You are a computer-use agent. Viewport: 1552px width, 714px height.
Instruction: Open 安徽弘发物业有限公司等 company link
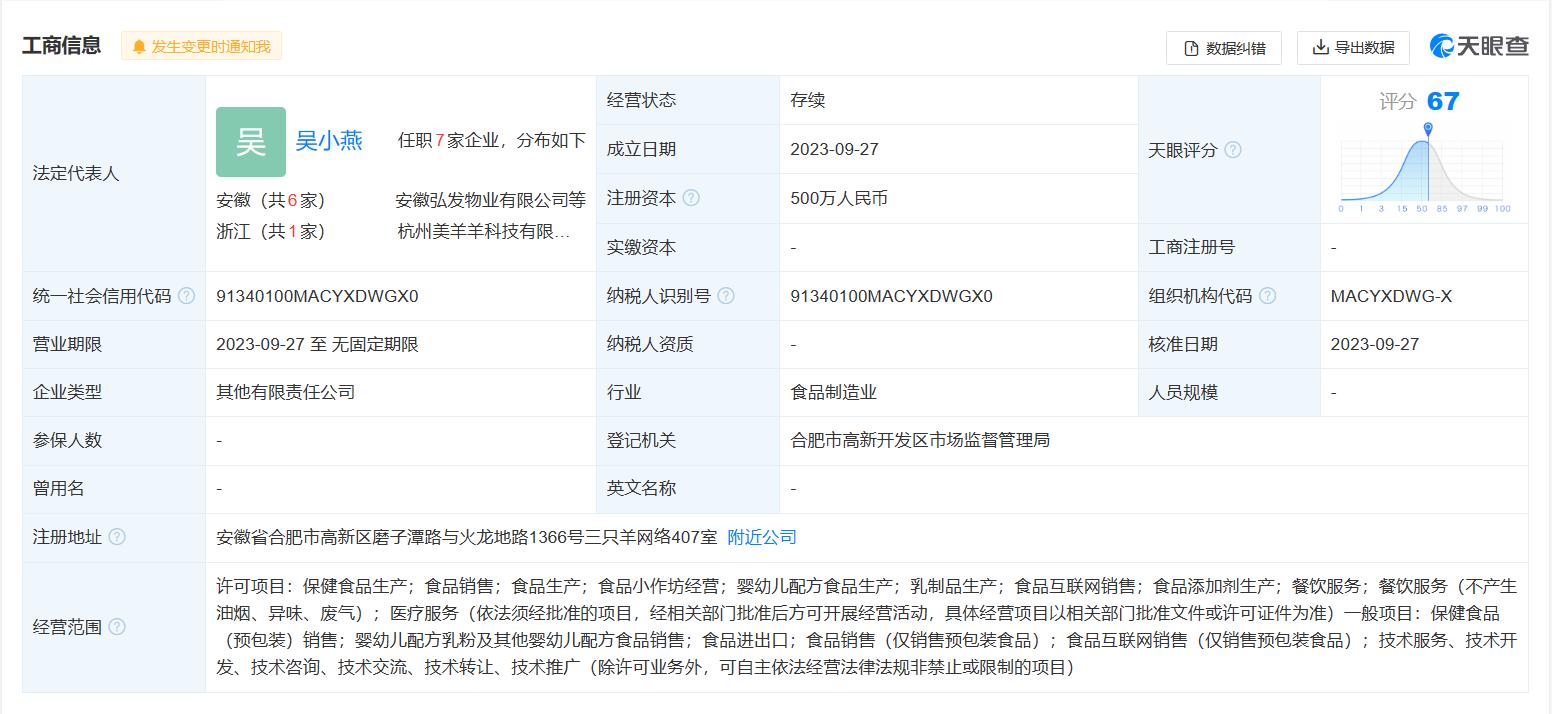(x=491, y=200)
